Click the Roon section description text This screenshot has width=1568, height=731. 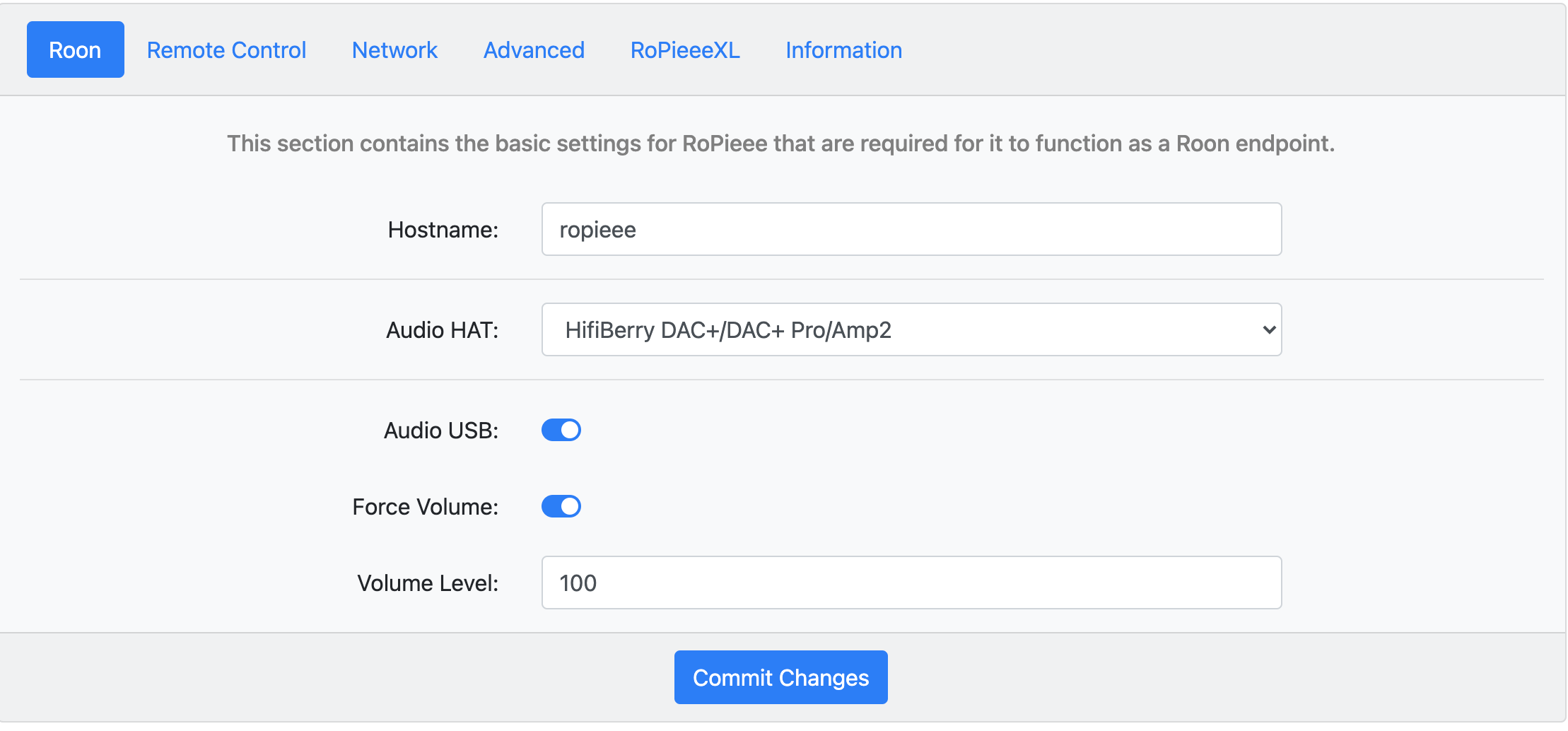click(x=780, y=144)
